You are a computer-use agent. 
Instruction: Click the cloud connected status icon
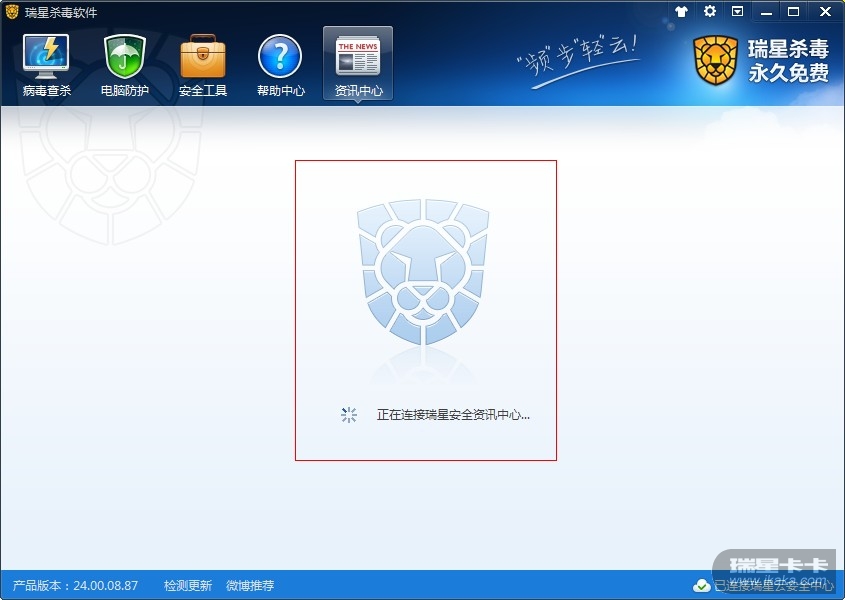point(701,585)
